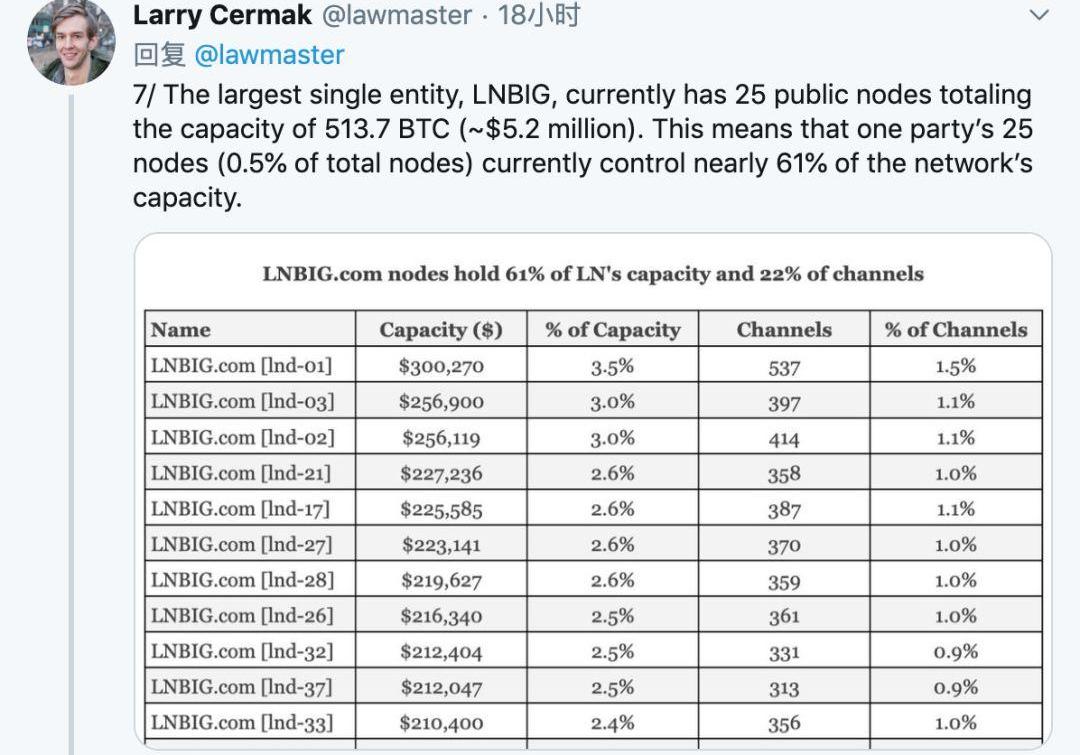Viewport: 1080px width, 755px height.
Task: Click the @lawmaster reply-to mention link
Action: pos(268,54)
